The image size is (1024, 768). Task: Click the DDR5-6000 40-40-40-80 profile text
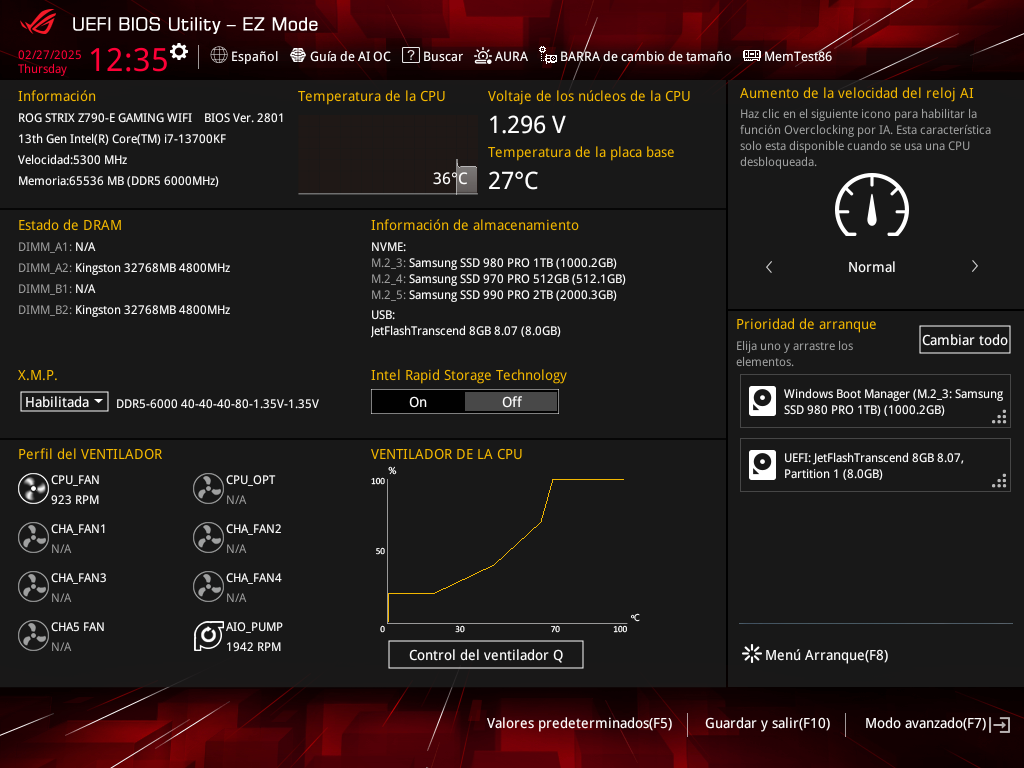pyautogui.click(x=217, y=404)
